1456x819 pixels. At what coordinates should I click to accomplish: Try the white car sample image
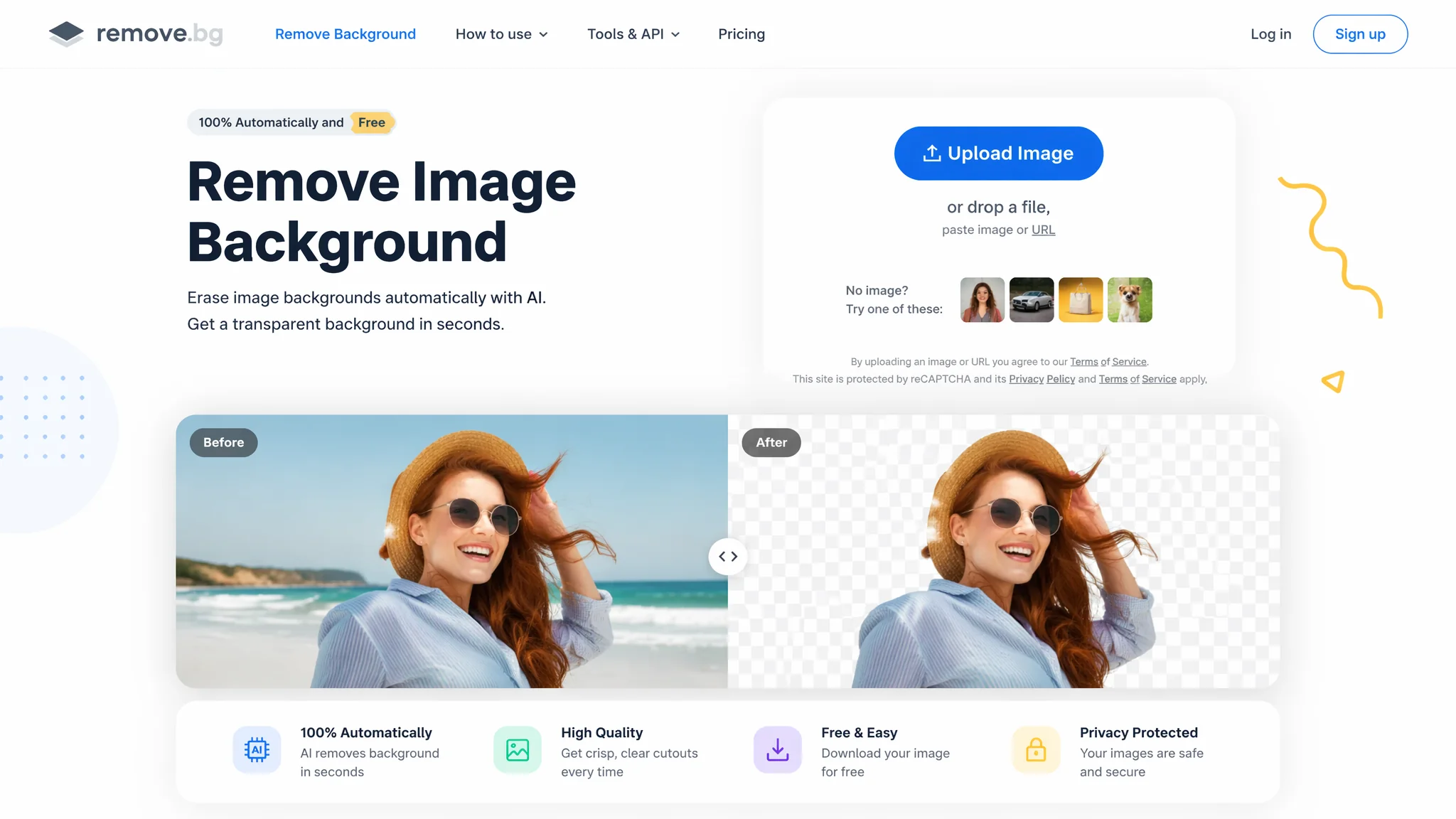click(1032, 300)
